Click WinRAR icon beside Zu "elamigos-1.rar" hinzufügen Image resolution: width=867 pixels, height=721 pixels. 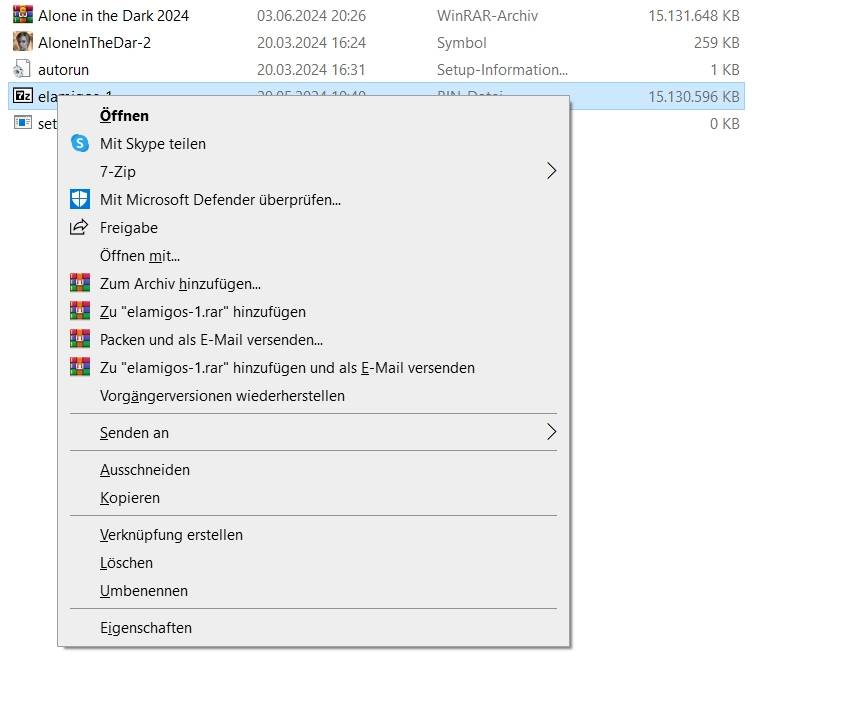pos(80,311)
